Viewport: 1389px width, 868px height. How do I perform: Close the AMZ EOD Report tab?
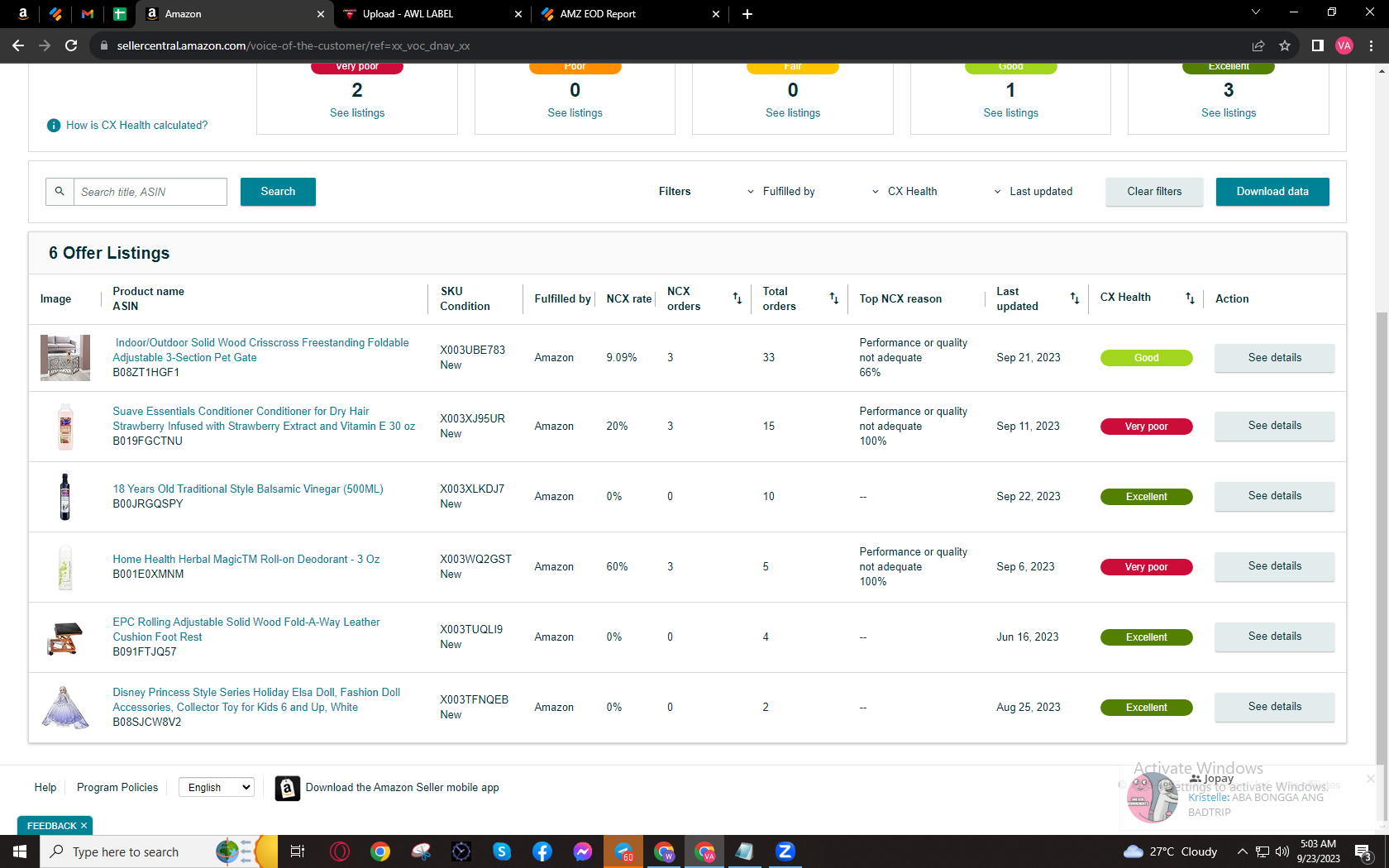click(716, 14)
